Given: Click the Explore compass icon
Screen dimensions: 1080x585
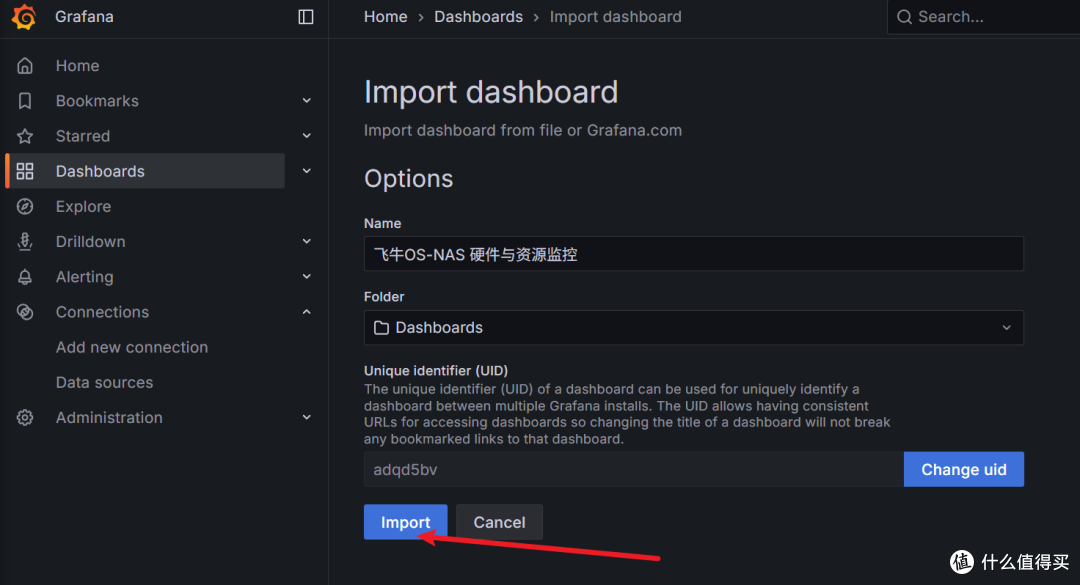Looking at the screenshot, I should point(25,206).
